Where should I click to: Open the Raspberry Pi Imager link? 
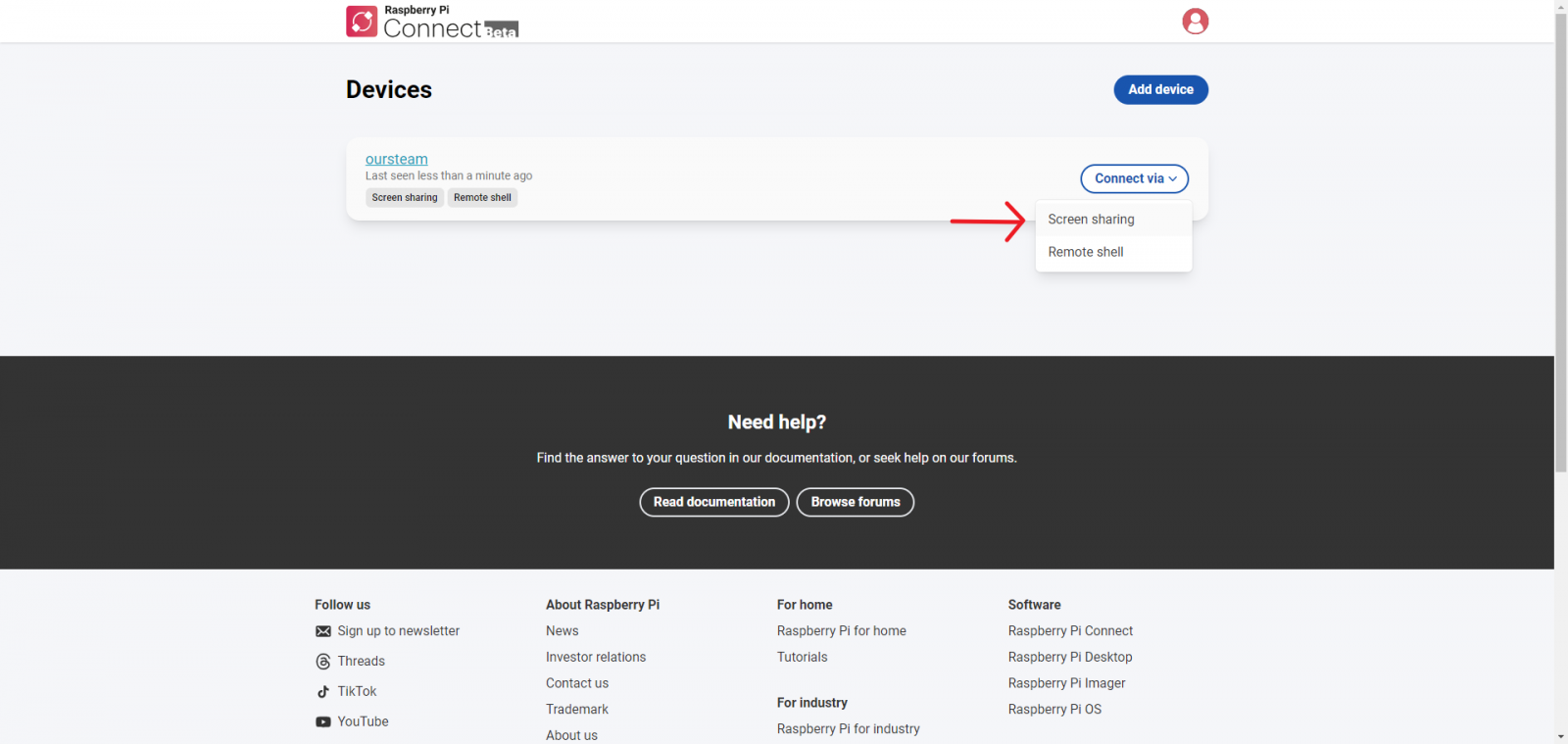point(1067,683)
